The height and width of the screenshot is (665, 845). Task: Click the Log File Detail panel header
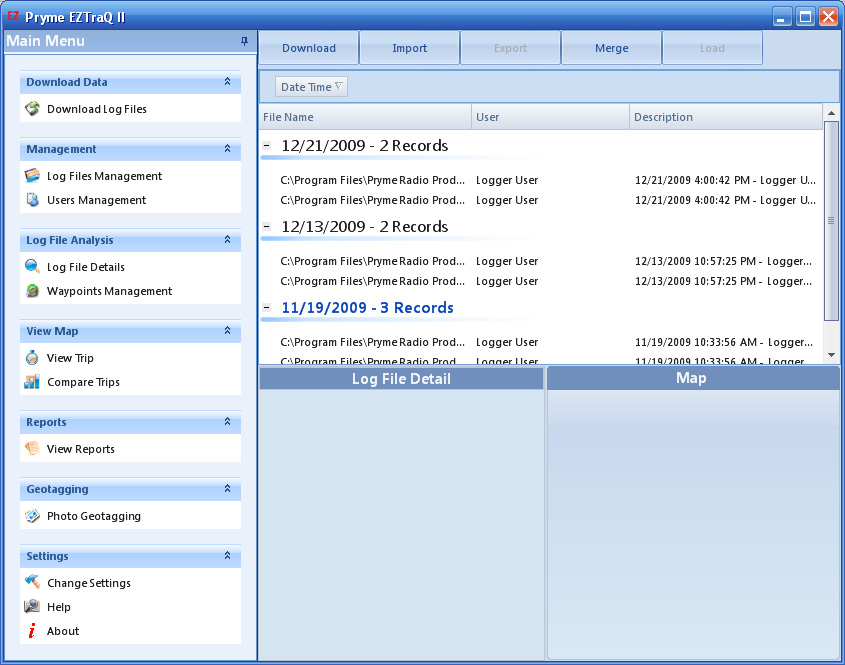point(401,379)
